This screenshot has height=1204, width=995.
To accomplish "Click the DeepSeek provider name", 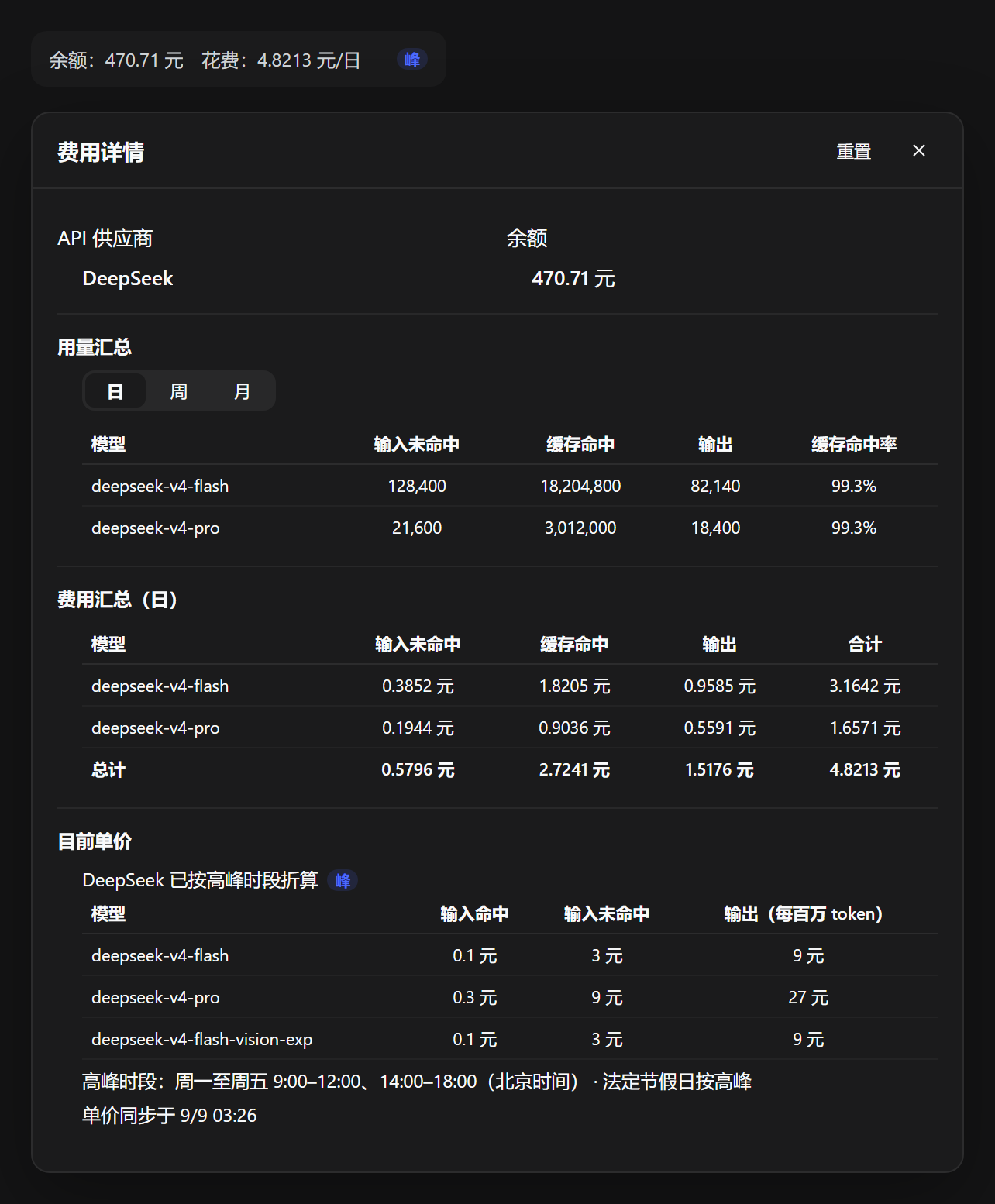I will coord(128,279).
